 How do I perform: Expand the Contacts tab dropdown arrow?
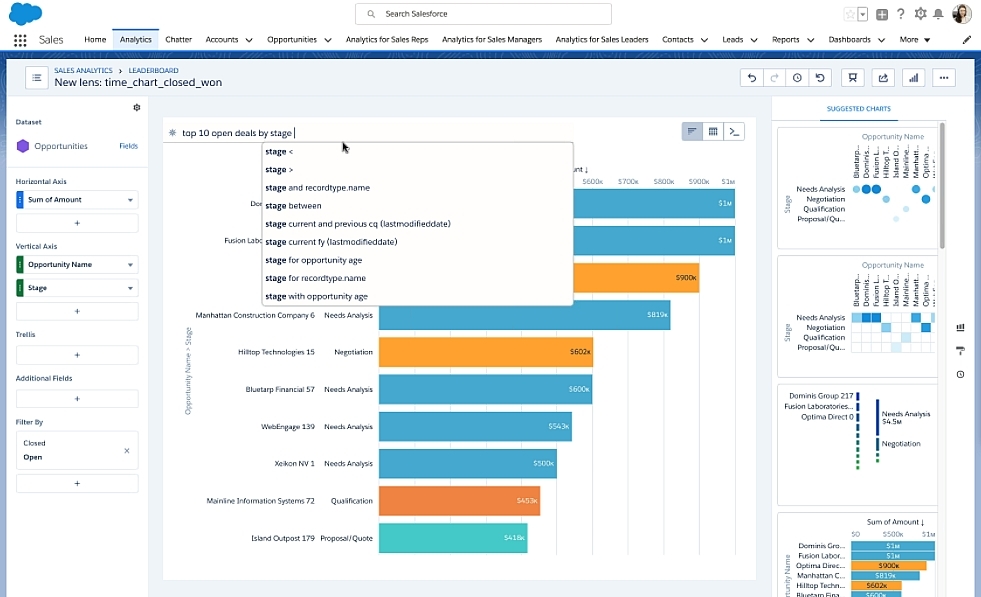[704, 40]
